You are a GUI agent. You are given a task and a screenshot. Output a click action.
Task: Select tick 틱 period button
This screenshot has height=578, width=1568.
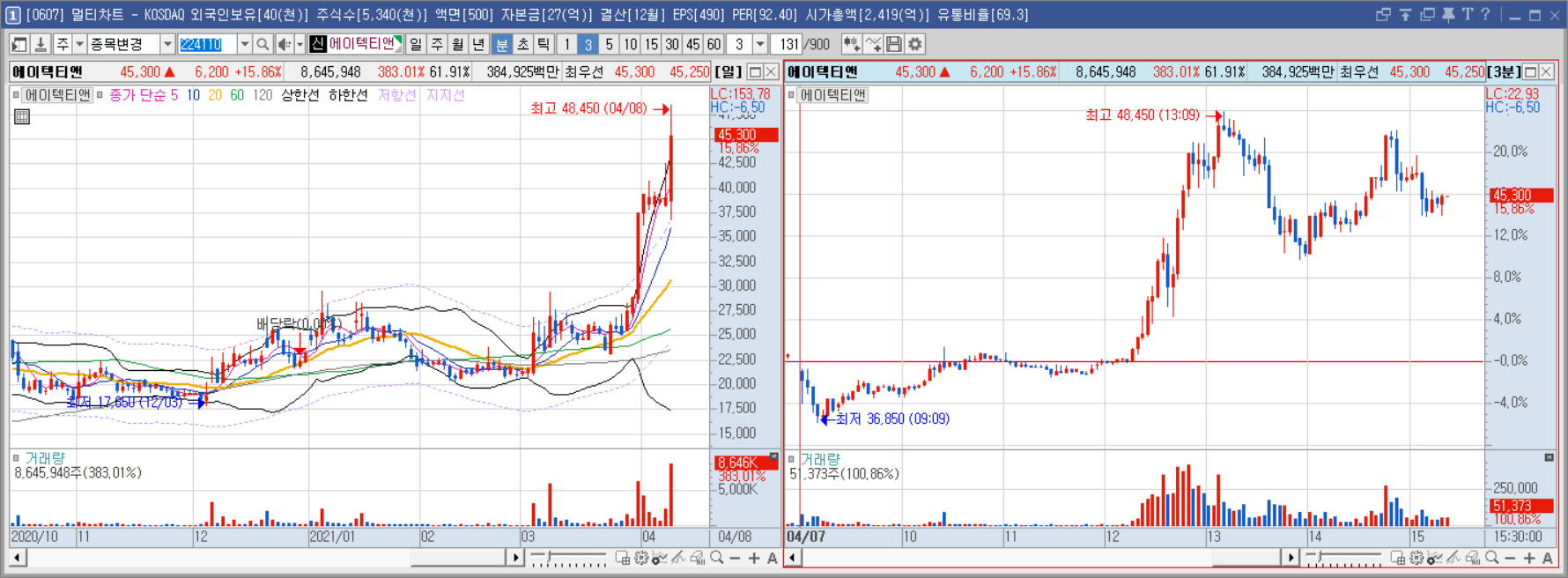(544, 44)
